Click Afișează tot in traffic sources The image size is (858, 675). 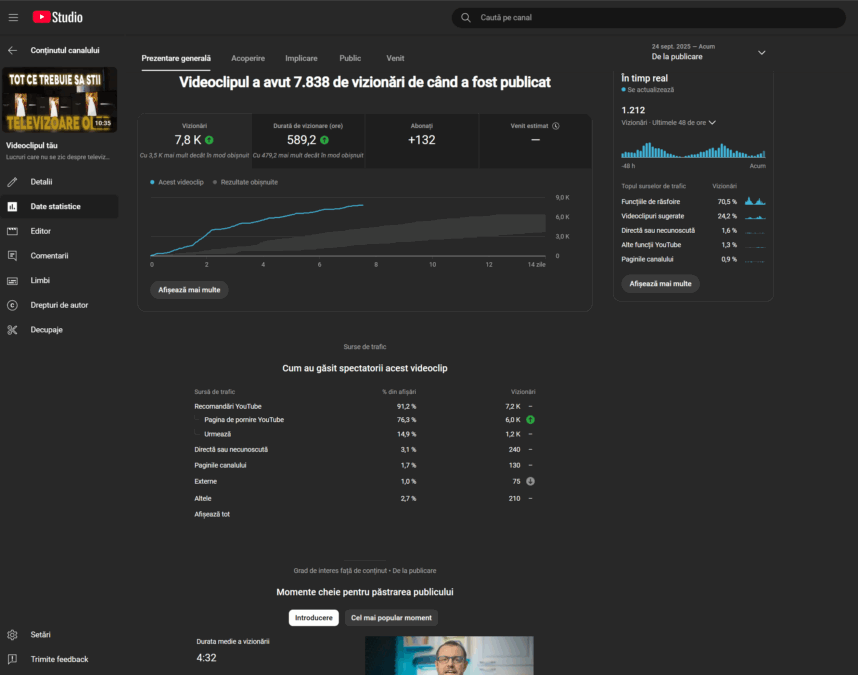(211, 513)
